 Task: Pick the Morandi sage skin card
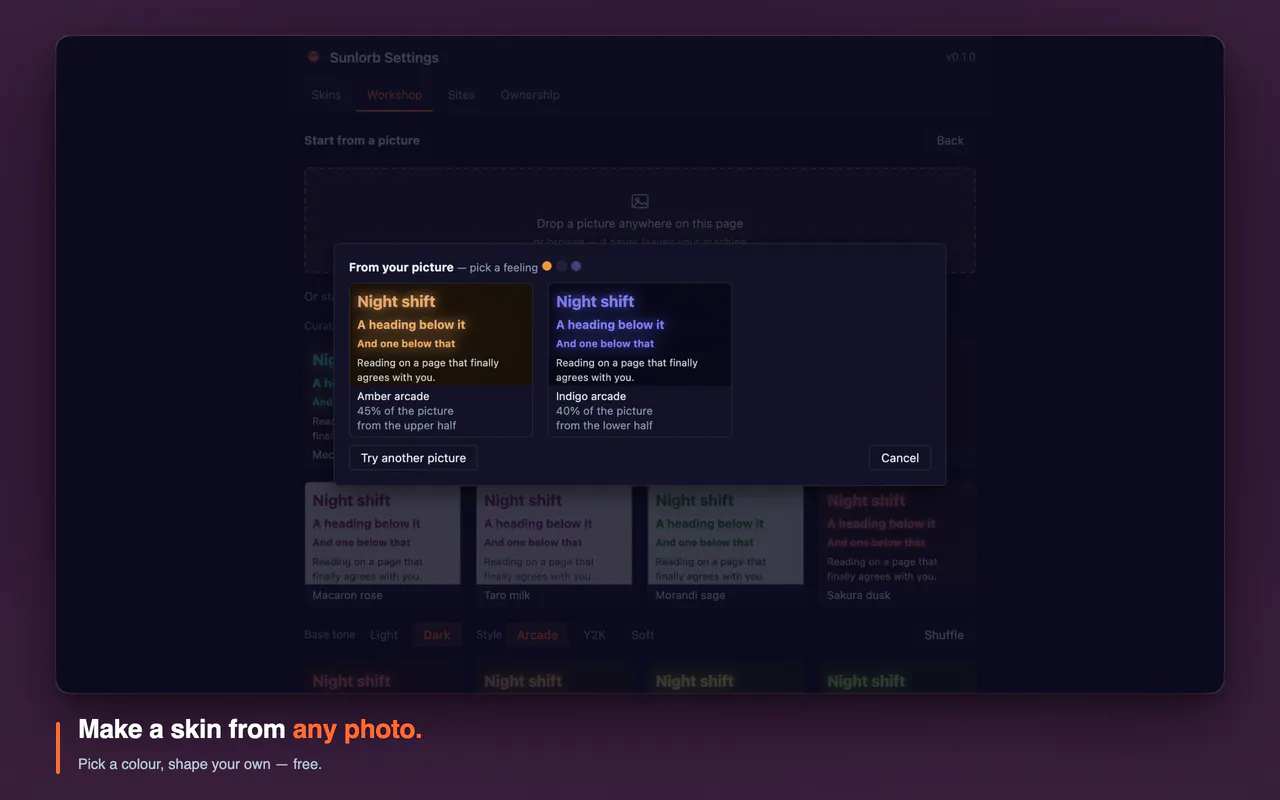click(726, 545)
